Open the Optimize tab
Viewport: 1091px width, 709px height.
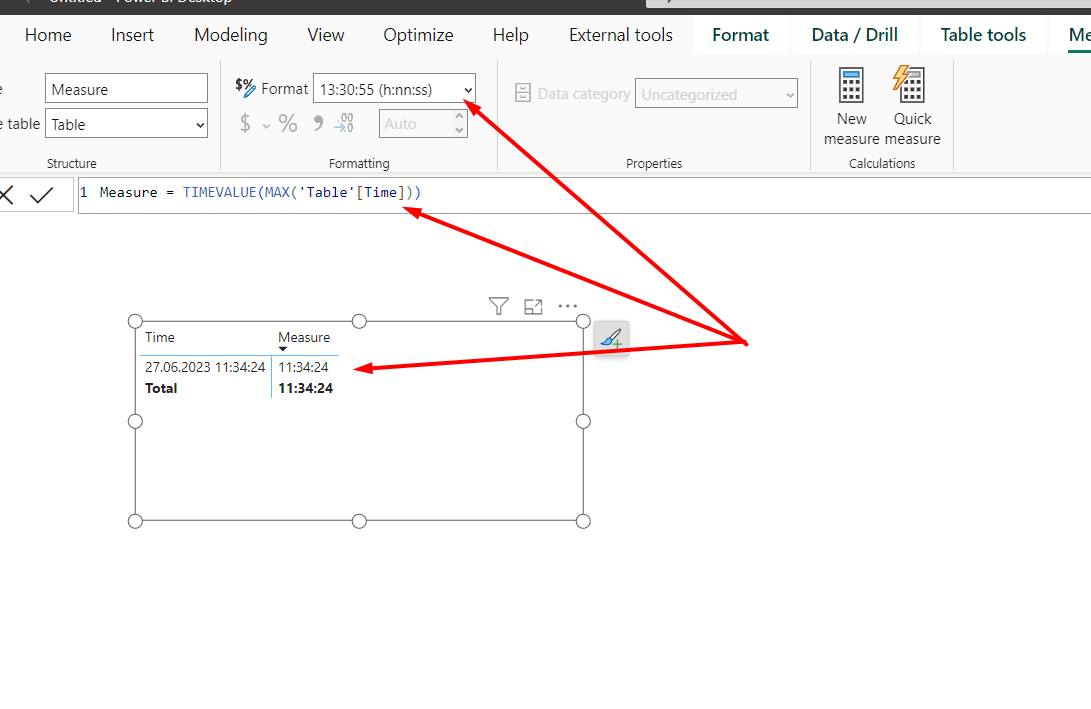418,35
